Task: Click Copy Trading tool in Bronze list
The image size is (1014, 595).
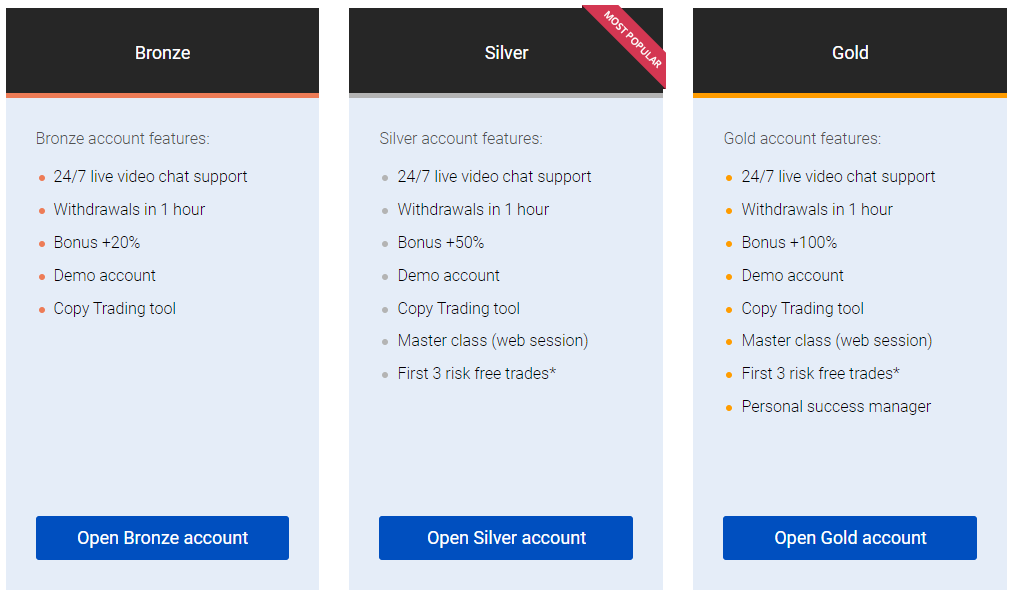Action: pyautogui.click(x=114, y=308)
